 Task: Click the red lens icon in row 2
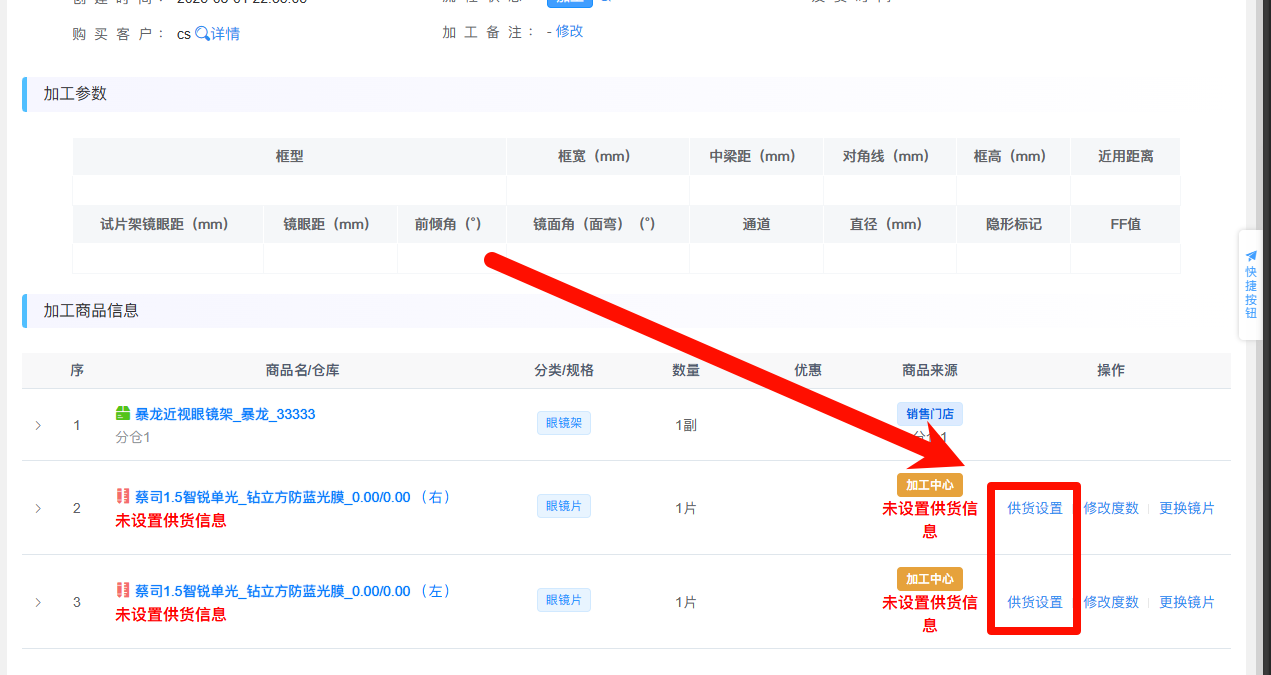click(x=123, y=496)
